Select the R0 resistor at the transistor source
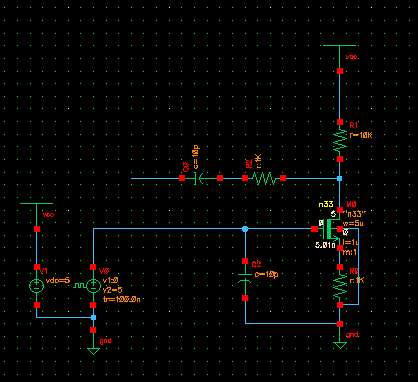Viewport: 418px width, 382px height. (x=340, y=286)
